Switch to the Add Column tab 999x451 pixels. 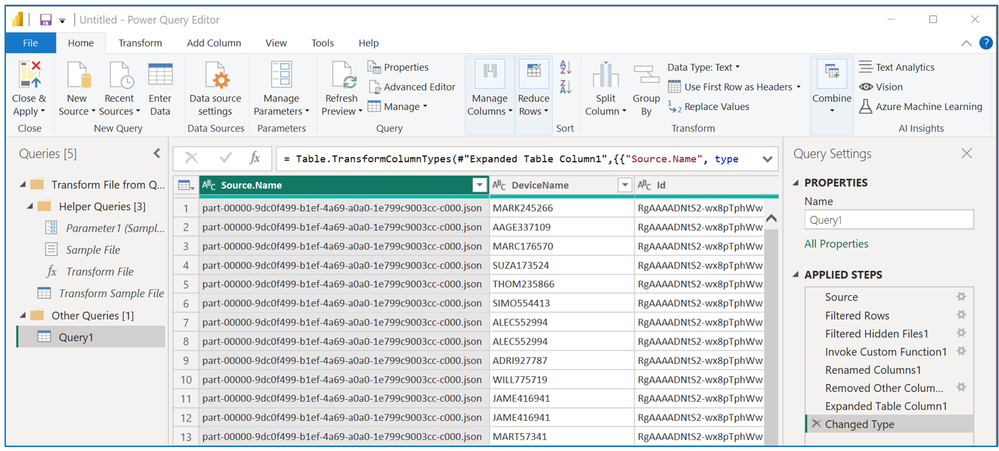pyautogui.click(x=213, y=43)
